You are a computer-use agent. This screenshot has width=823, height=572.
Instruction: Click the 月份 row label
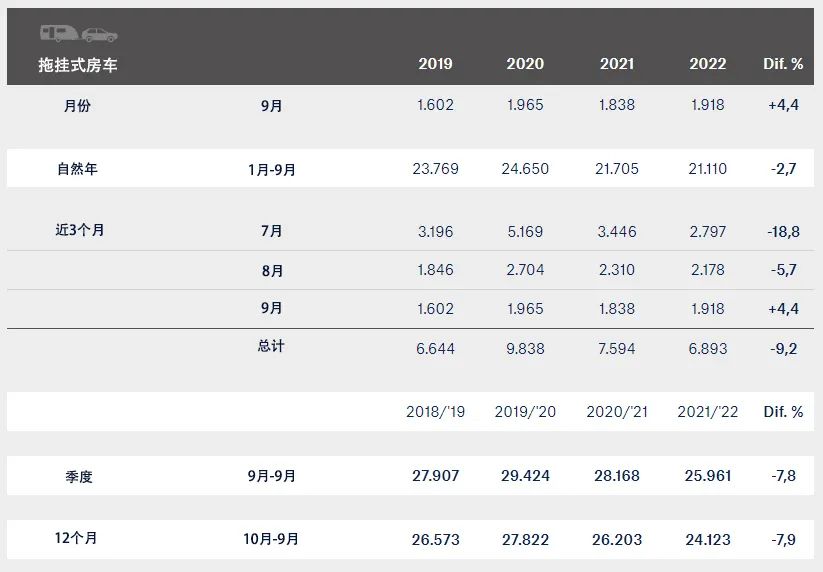77,105
